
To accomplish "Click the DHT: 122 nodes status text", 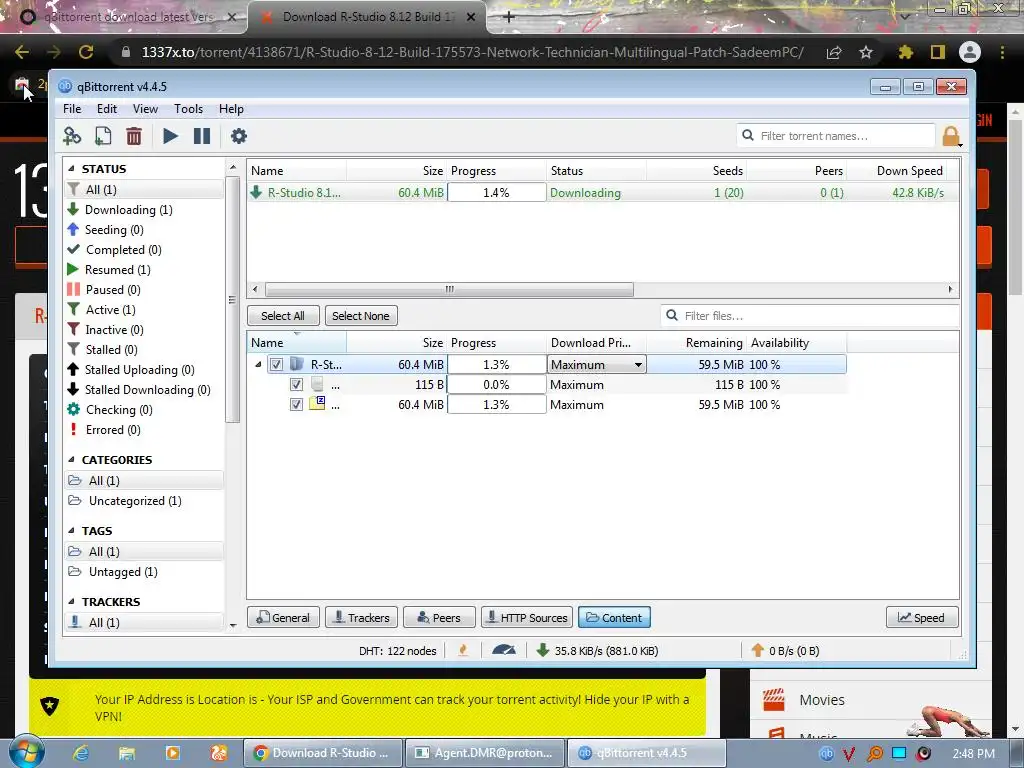I will [397, 650].
